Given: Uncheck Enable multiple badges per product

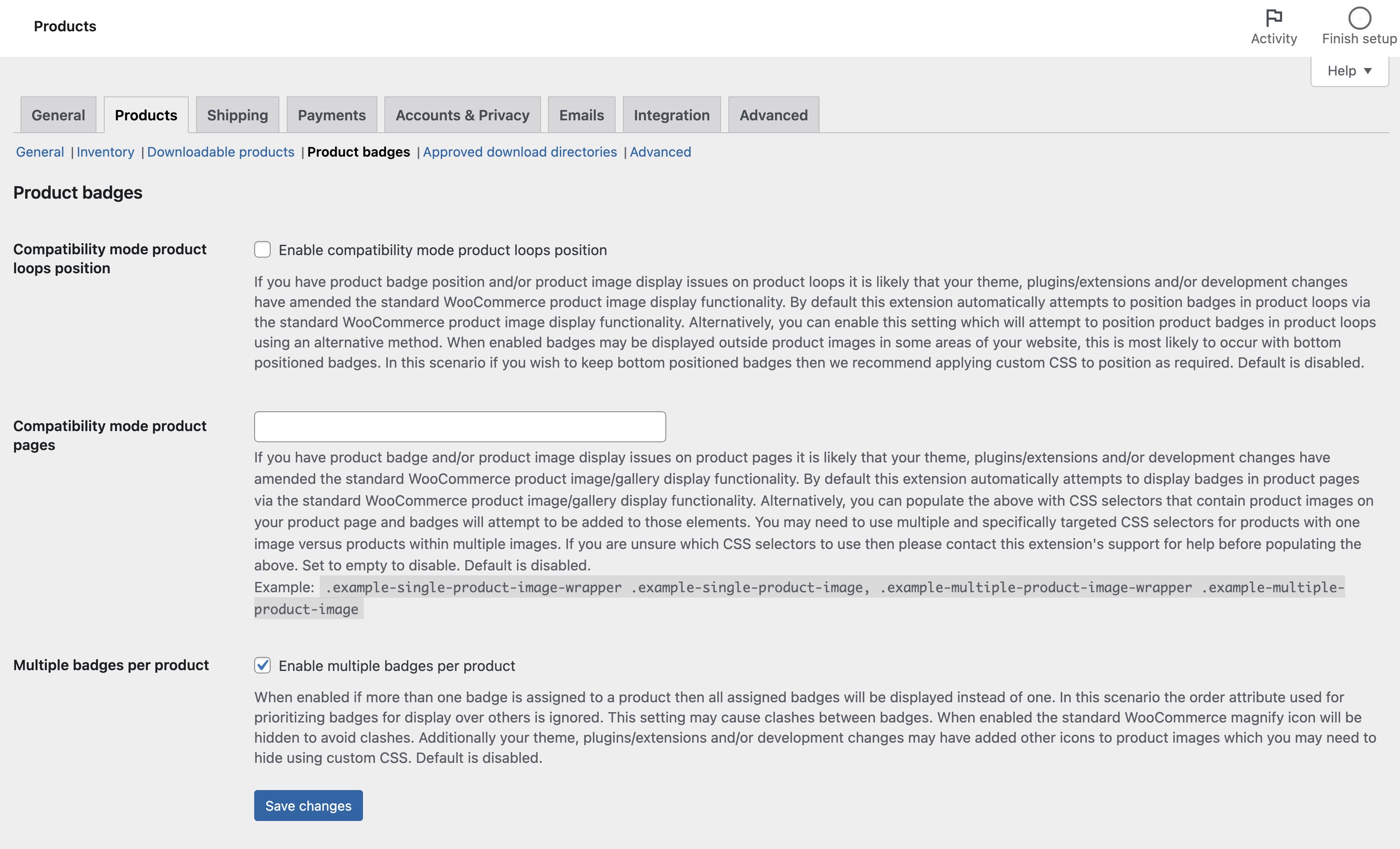Looking at the screenshot, I should point(262,665).
